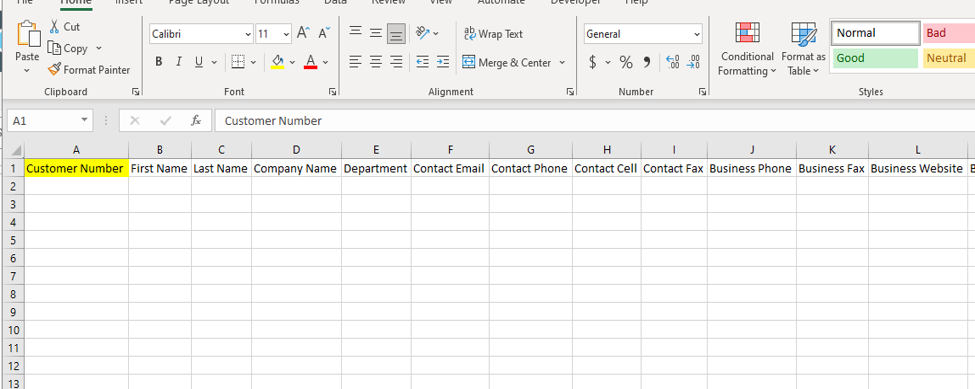Select the Company Name cell
Viewport: 975px width, 389px height.
point(297,168)
